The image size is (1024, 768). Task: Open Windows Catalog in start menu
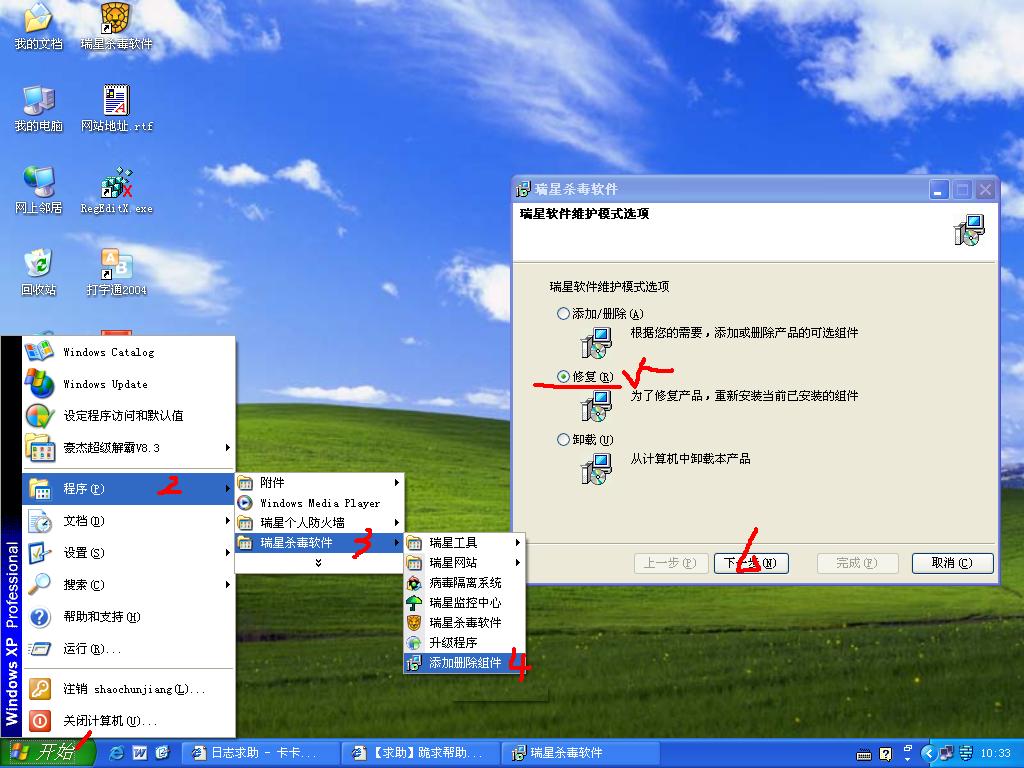click(x=129, y=352)
